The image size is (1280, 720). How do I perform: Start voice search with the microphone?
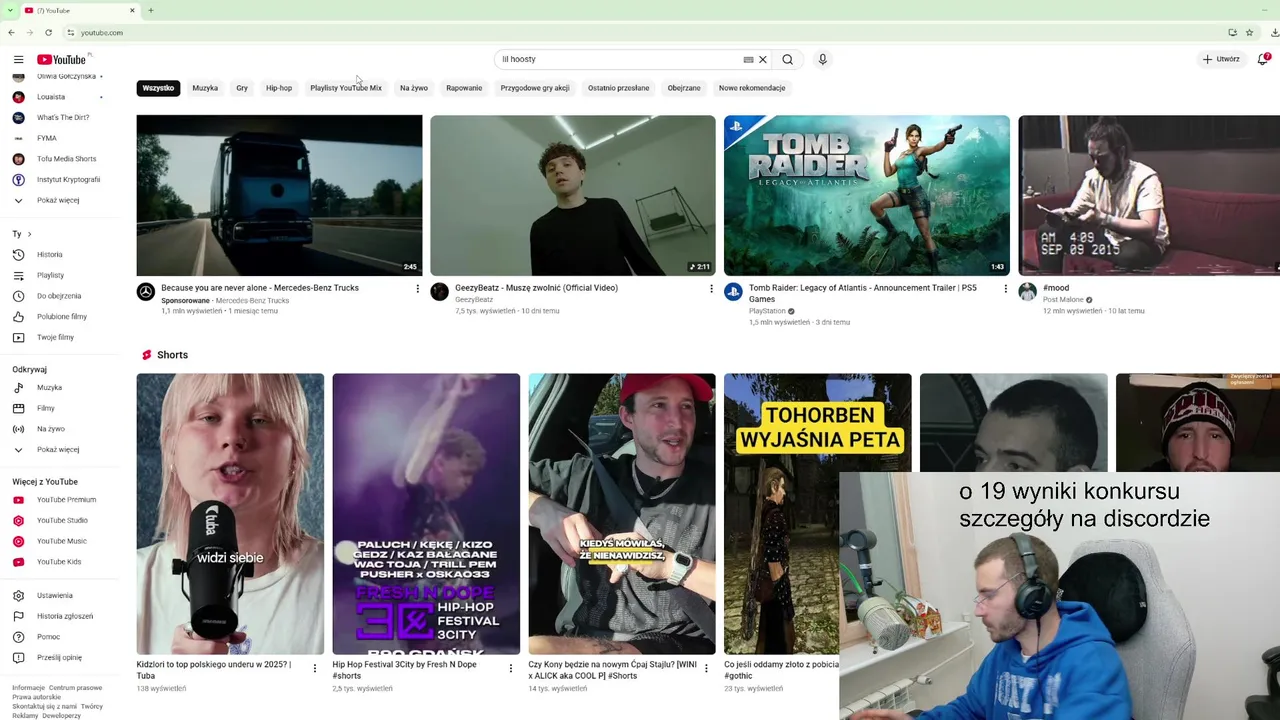pyautogui.click(x=823, y=59)
